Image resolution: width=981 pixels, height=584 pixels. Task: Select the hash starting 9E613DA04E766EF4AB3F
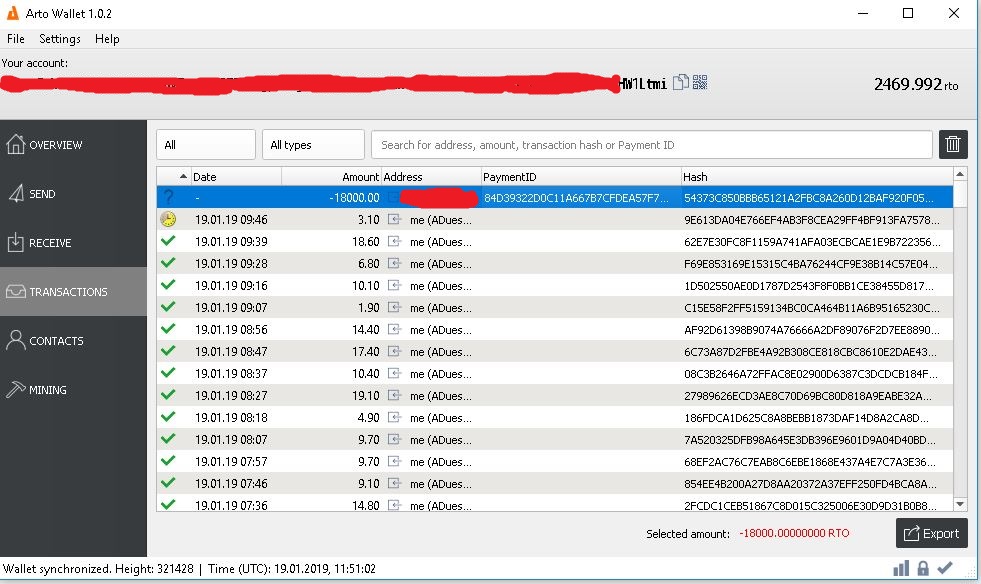tap(811, 220)
